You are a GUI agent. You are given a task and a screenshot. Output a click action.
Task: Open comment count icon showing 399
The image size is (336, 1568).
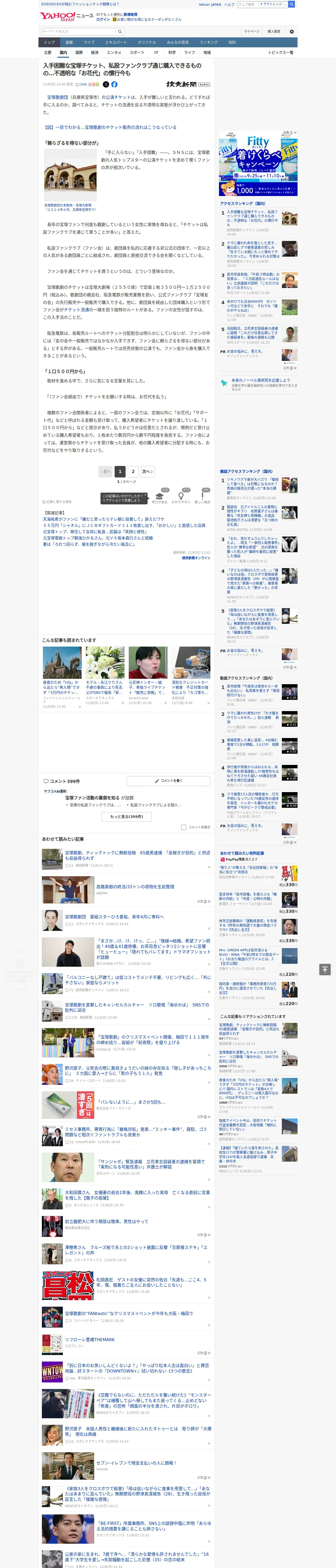tap(81, 85)
